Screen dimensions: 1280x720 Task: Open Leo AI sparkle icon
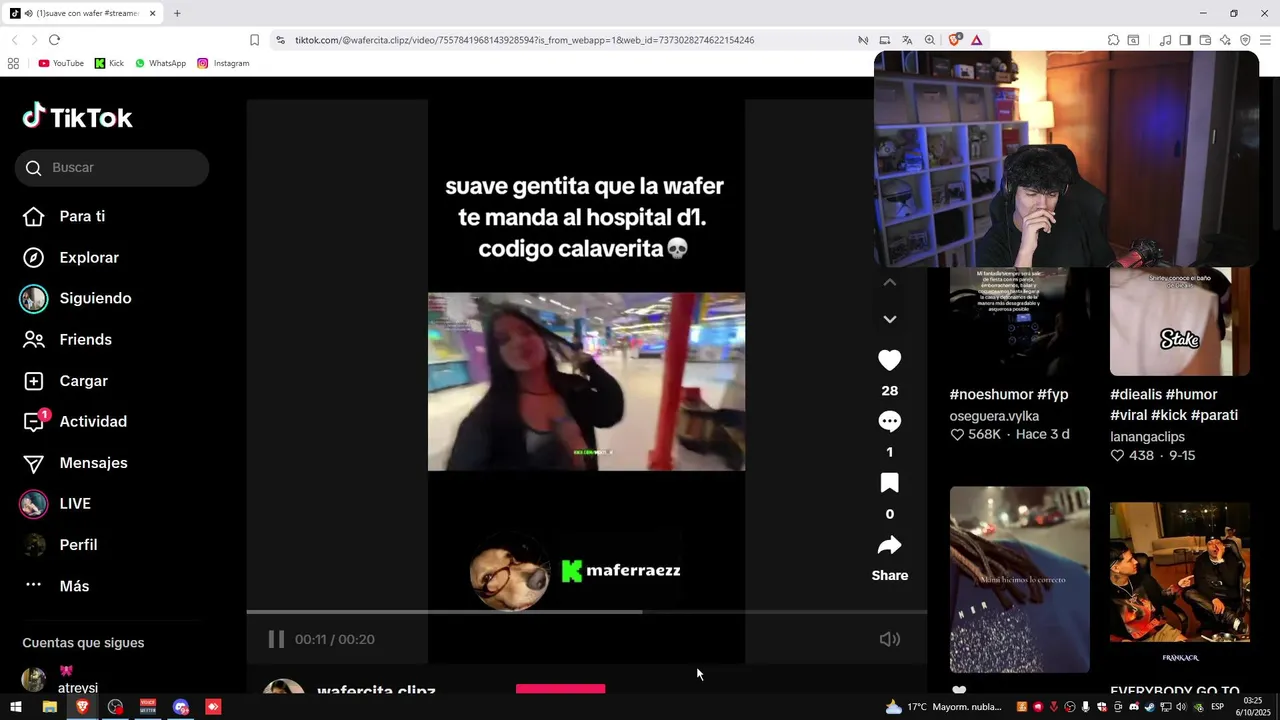click(1225, 40)
